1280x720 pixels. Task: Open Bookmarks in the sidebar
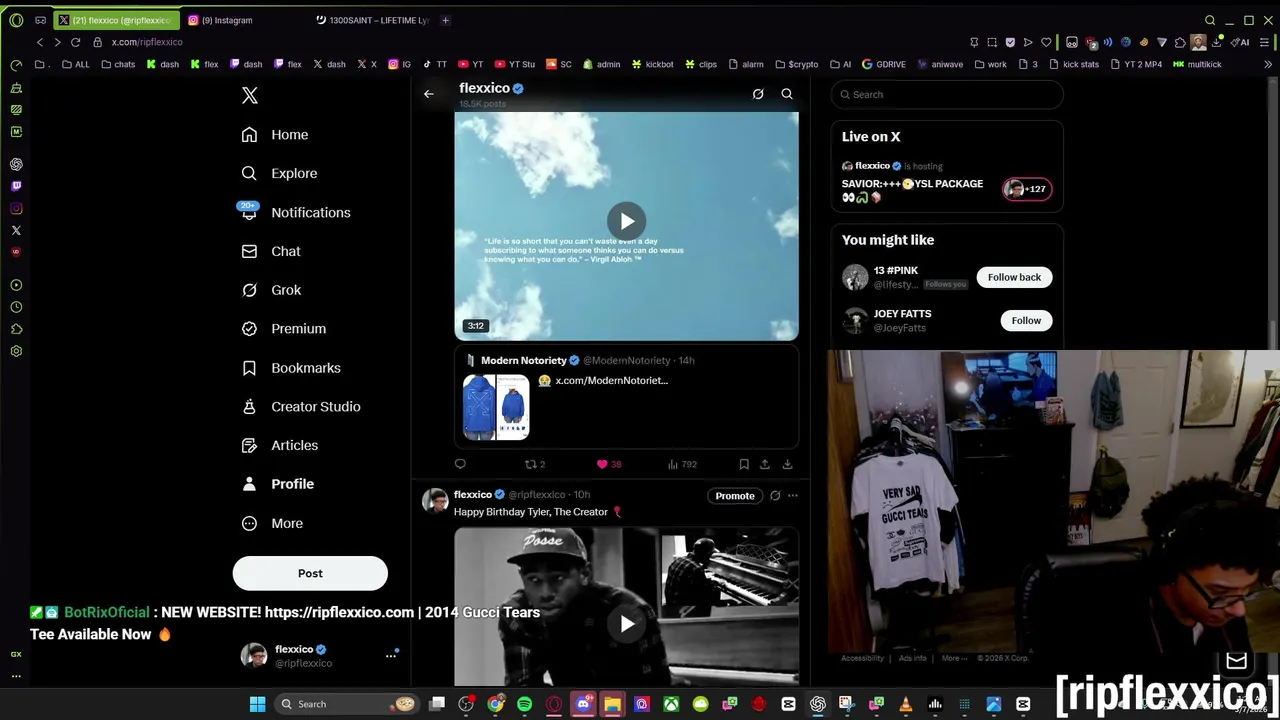[291, 368]
